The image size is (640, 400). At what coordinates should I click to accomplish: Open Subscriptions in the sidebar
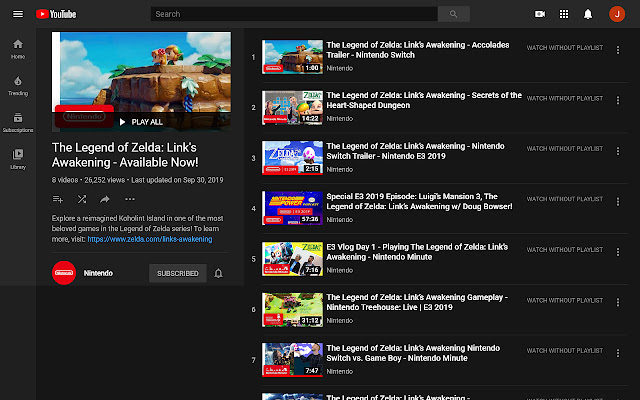pos(18,122)
